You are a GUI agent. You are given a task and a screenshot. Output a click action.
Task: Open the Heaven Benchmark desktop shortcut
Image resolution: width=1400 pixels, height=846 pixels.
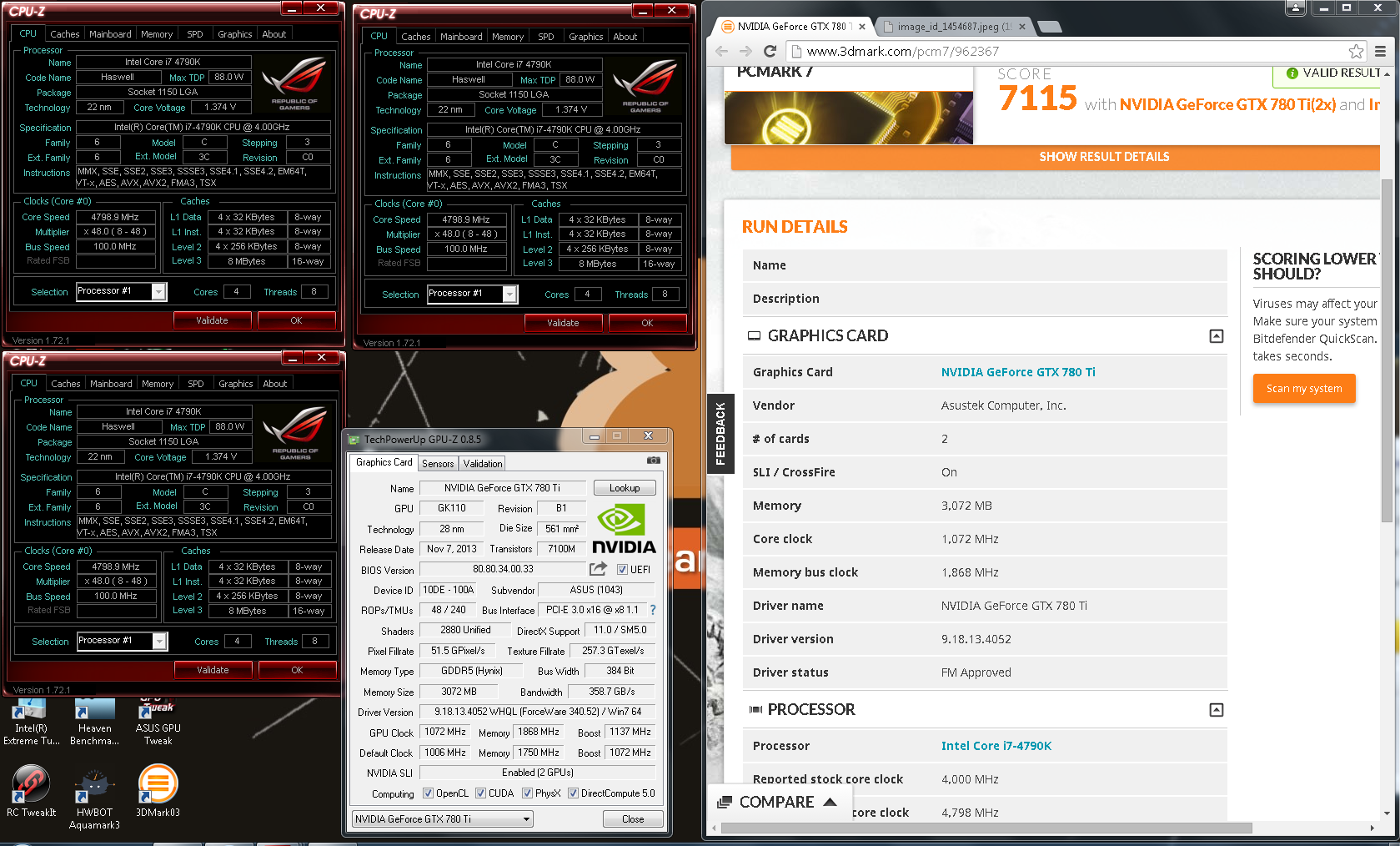click(94, 722)
